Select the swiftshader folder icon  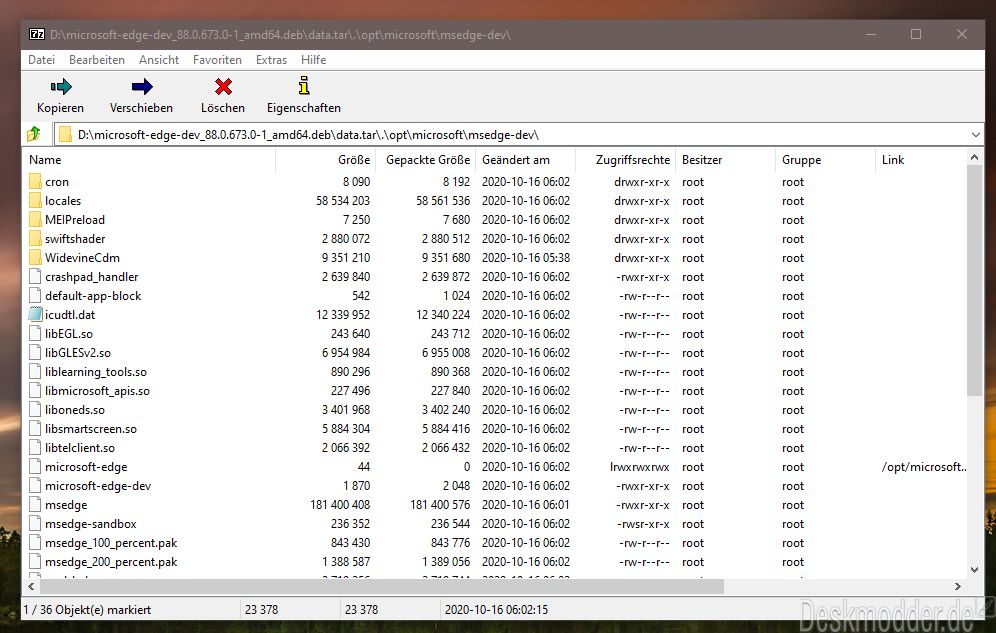[x=35, y=239]
